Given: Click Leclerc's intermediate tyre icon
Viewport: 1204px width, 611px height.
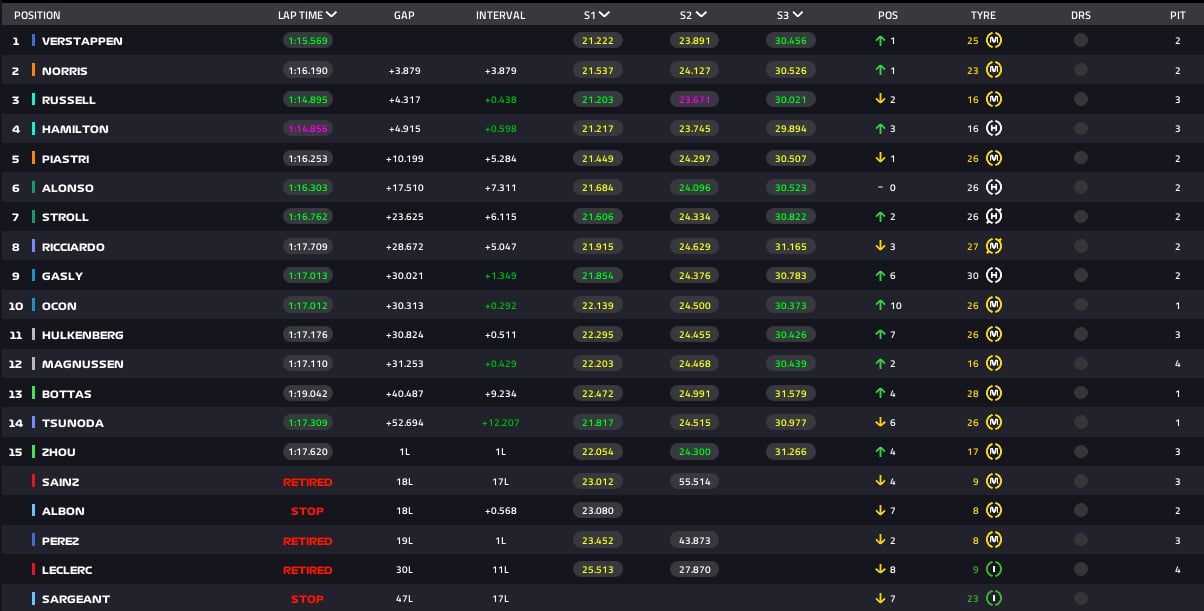Looking at the screenshot, I should (x=994, y=570).
